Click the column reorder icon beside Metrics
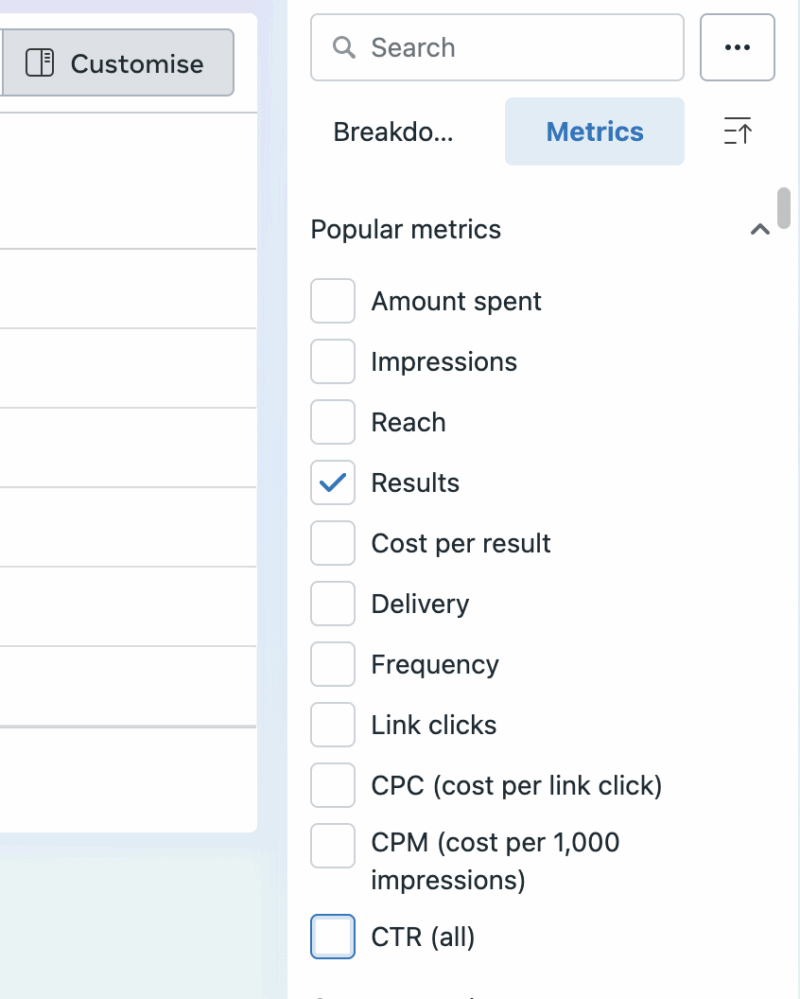 (x=737, y=131)
